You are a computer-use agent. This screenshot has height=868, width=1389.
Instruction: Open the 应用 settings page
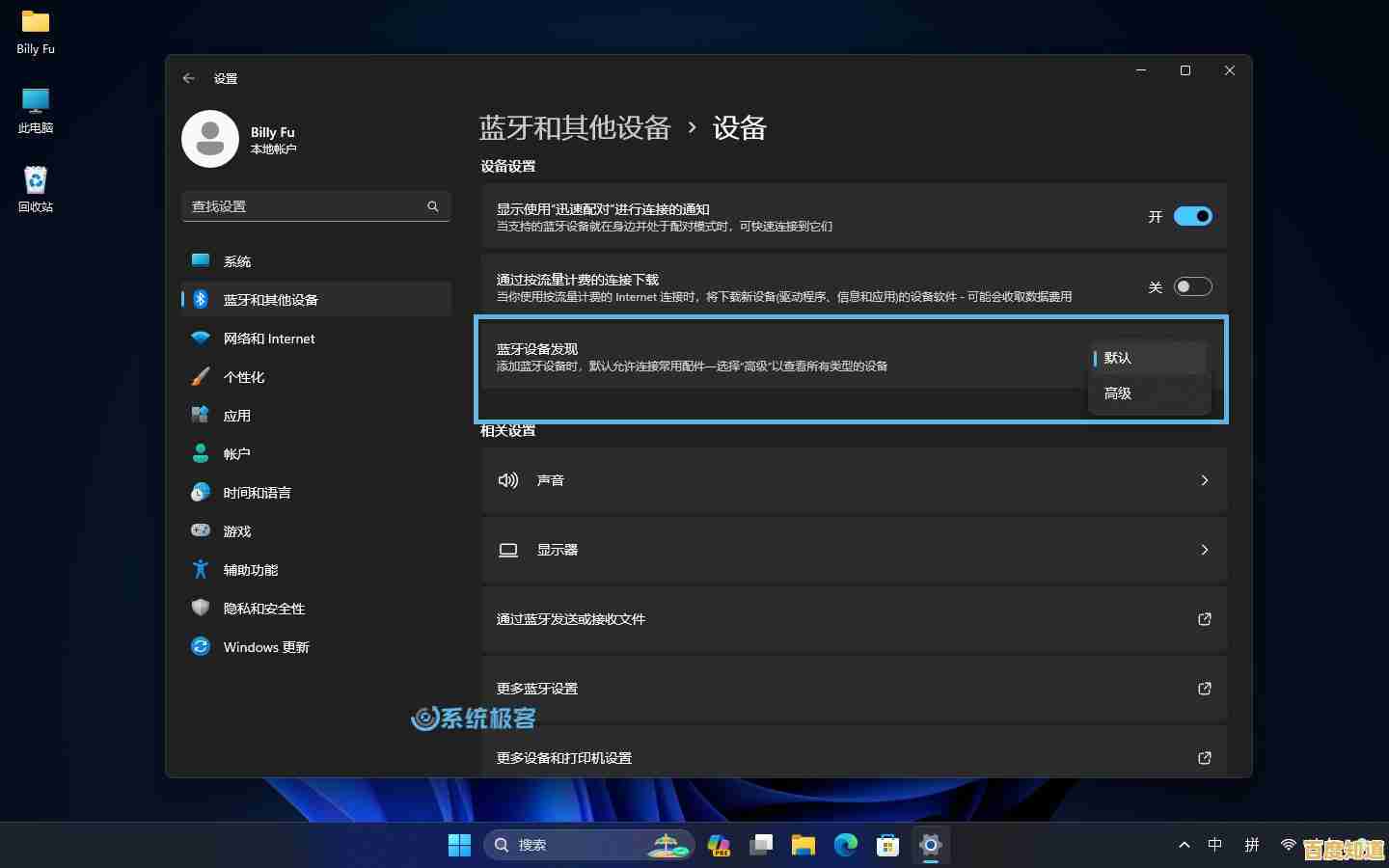pyautogui.click(x=236, y=415)
